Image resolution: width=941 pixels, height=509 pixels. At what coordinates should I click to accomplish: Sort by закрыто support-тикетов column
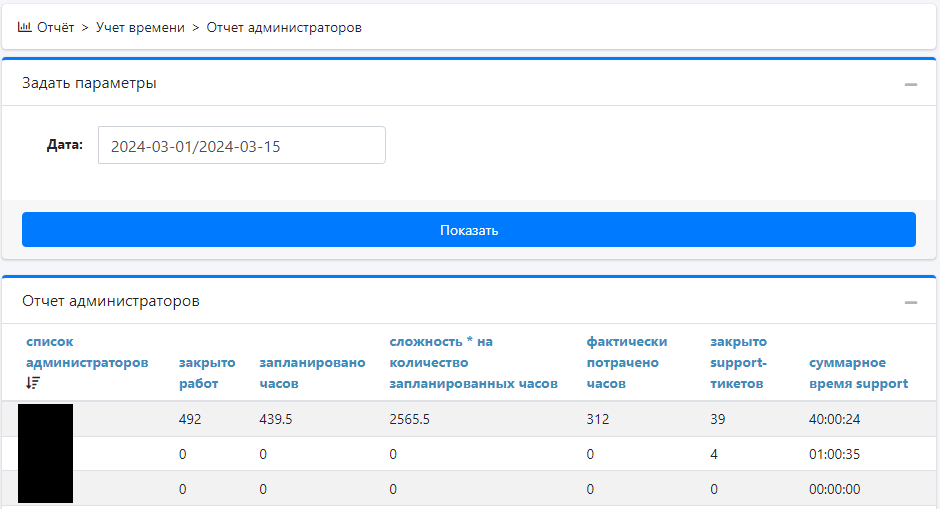[x=738, y=362]
